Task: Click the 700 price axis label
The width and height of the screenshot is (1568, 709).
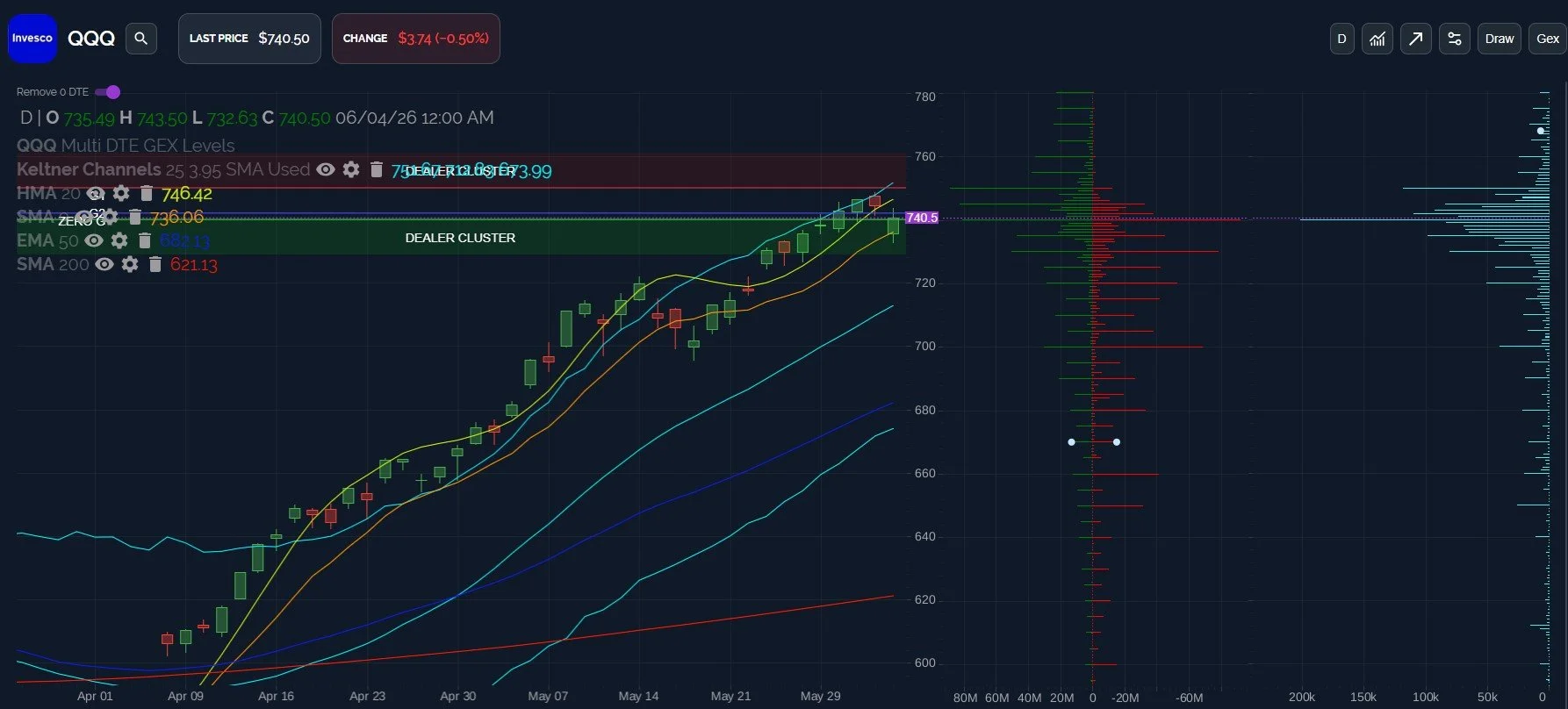Action: click(925, 346)
